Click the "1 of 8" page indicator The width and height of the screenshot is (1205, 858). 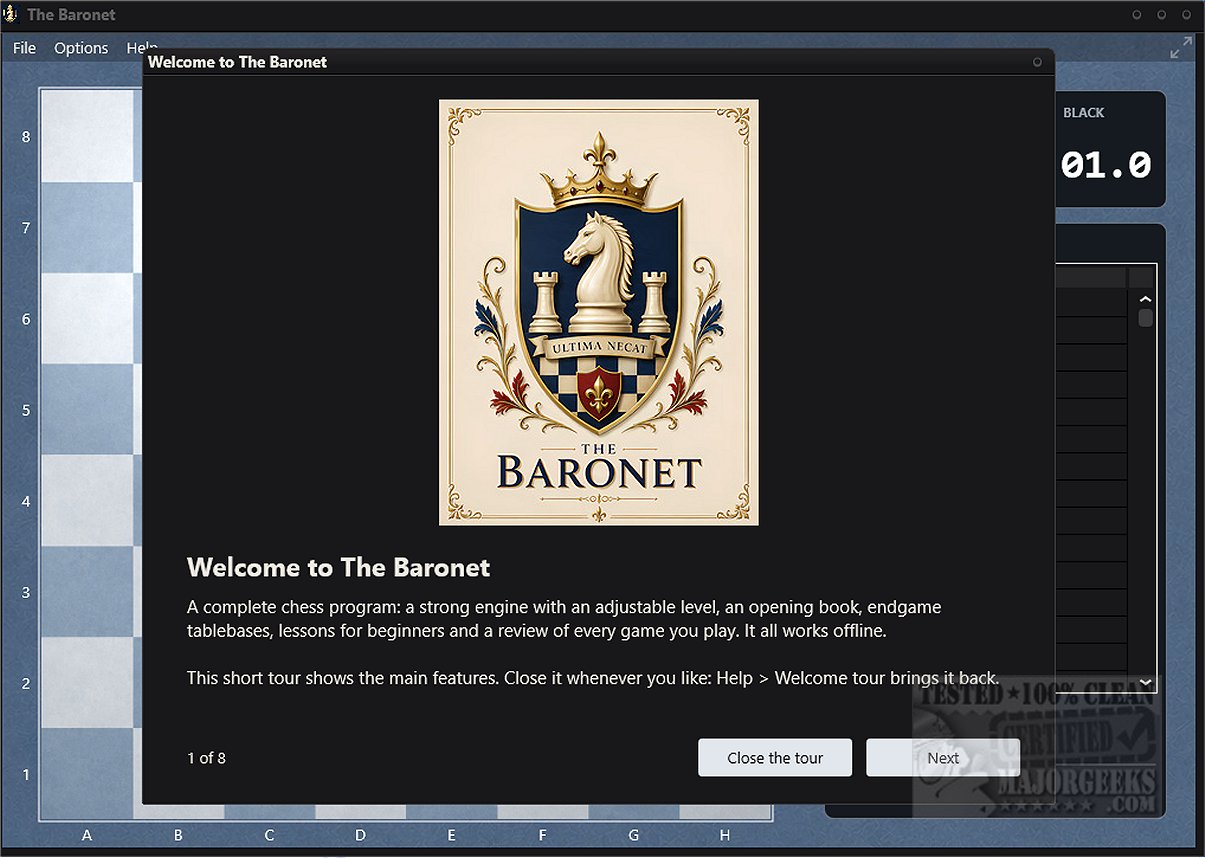coord(206,758)
